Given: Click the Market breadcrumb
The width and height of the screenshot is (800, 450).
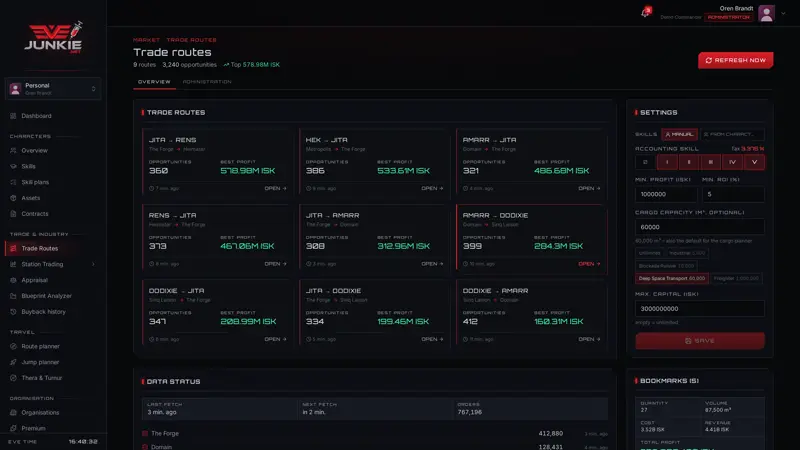Looking at the screenshot, I should (146, 40).
